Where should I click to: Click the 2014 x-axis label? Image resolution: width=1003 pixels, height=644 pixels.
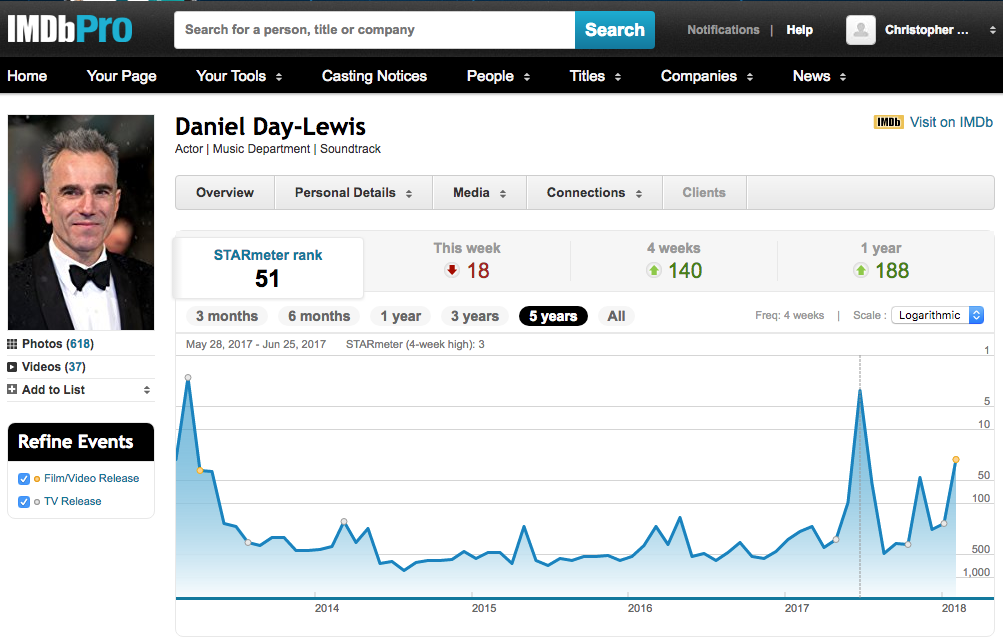coord(327,608)
